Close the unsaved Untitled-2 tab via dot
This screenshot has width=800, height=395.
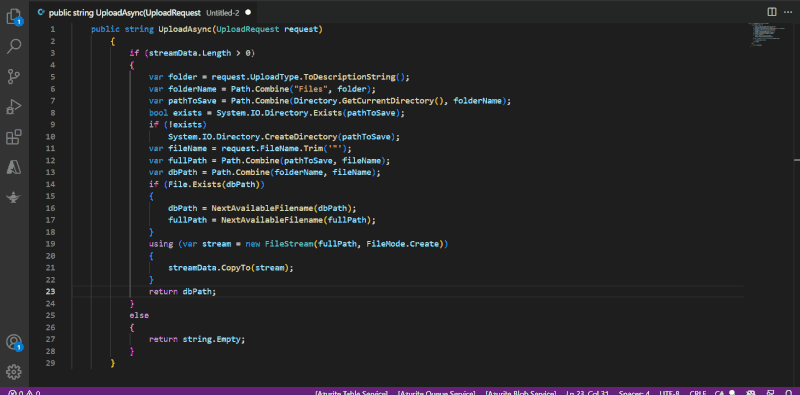coord(248,12)
